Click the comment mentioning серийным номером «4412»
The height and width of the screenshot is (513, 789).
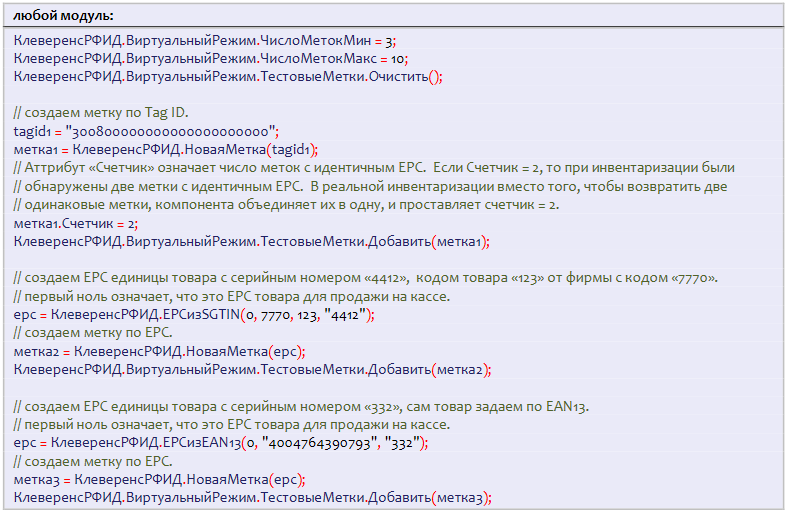click(x=365, y=278)
